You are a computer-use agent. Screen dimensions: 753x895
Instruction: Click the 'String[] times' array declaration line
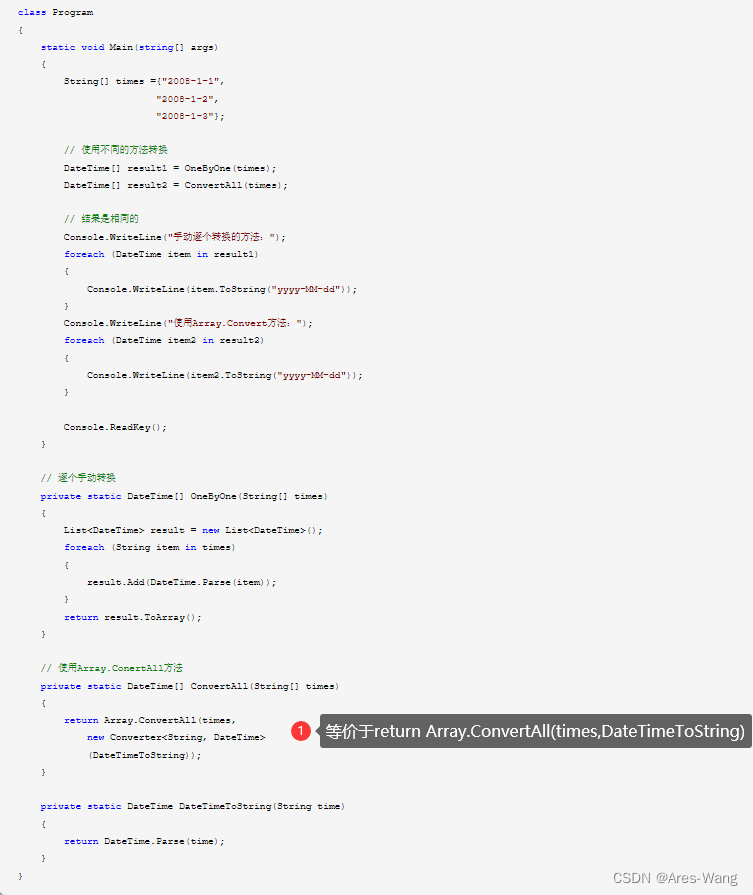pyautogui.click(x=144, y=82)
